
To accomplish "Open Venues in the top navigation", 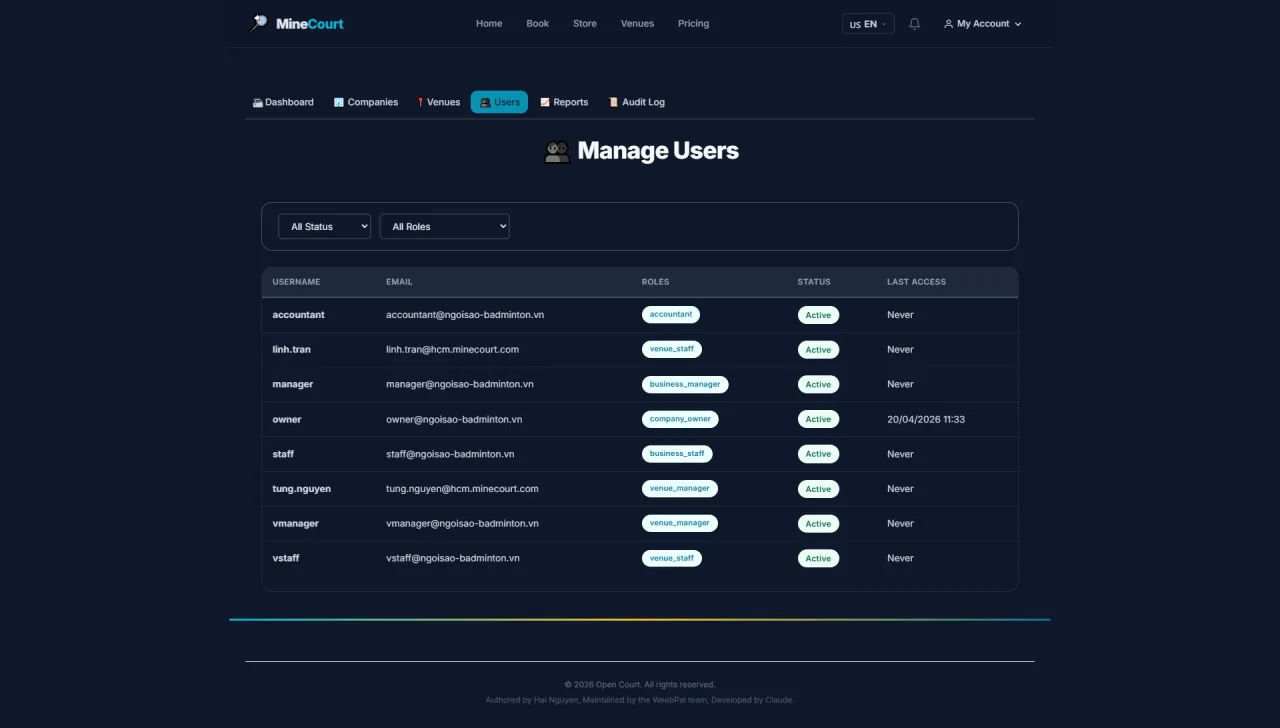I will pos(637,24).
